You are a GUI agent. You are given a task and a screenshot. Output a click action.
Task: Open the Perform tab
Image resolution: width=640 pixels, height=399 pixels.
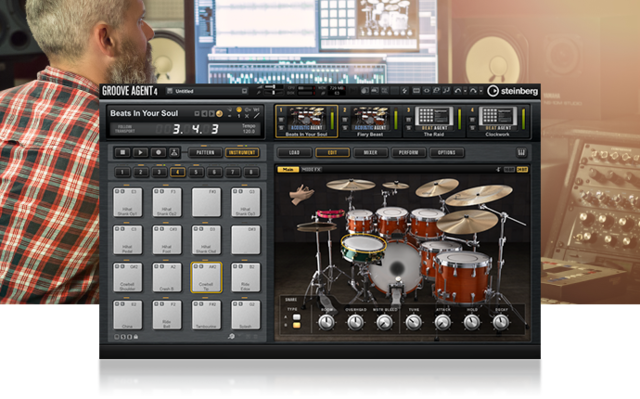coord(409,153)
